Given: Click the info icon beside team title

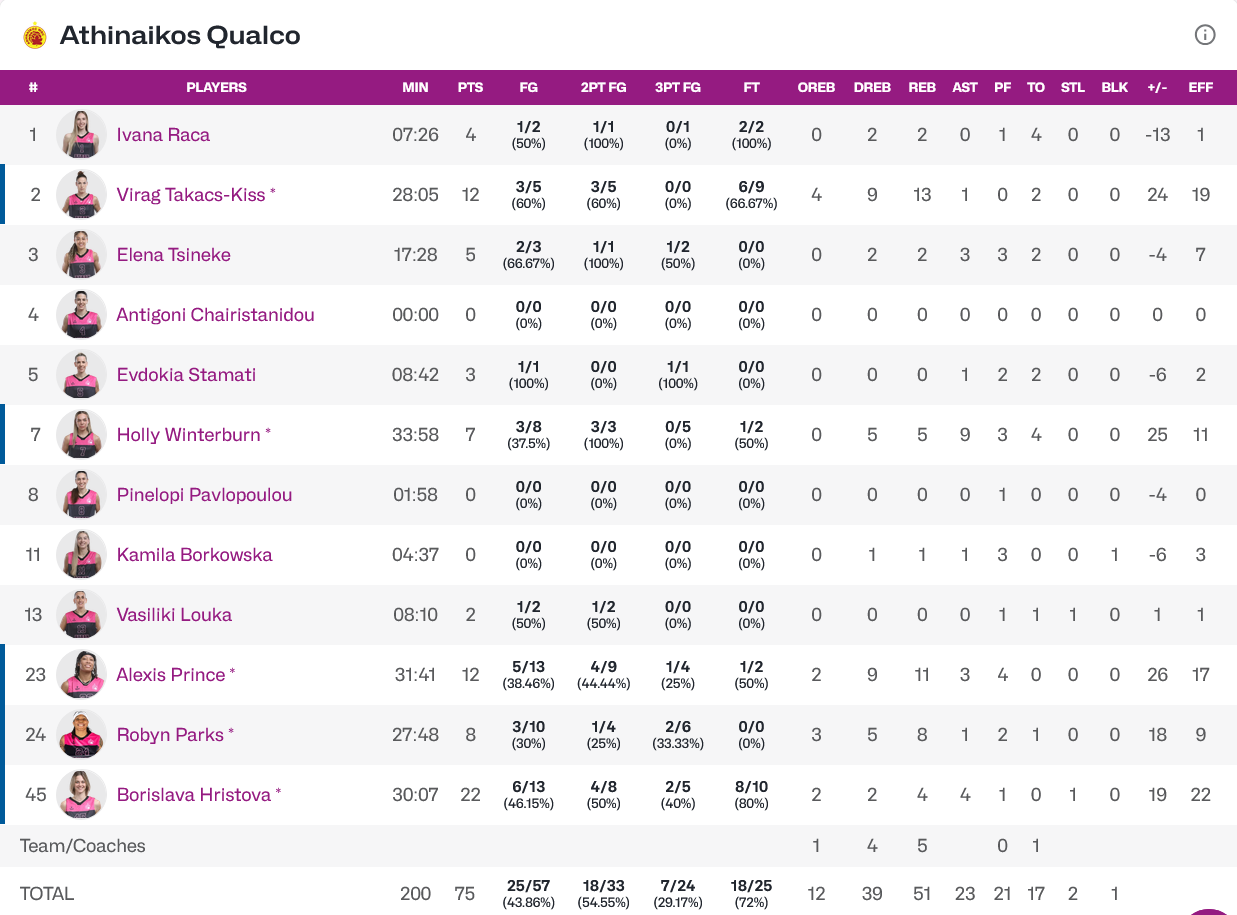Looking at the screenshot, I should point(1205,35).
